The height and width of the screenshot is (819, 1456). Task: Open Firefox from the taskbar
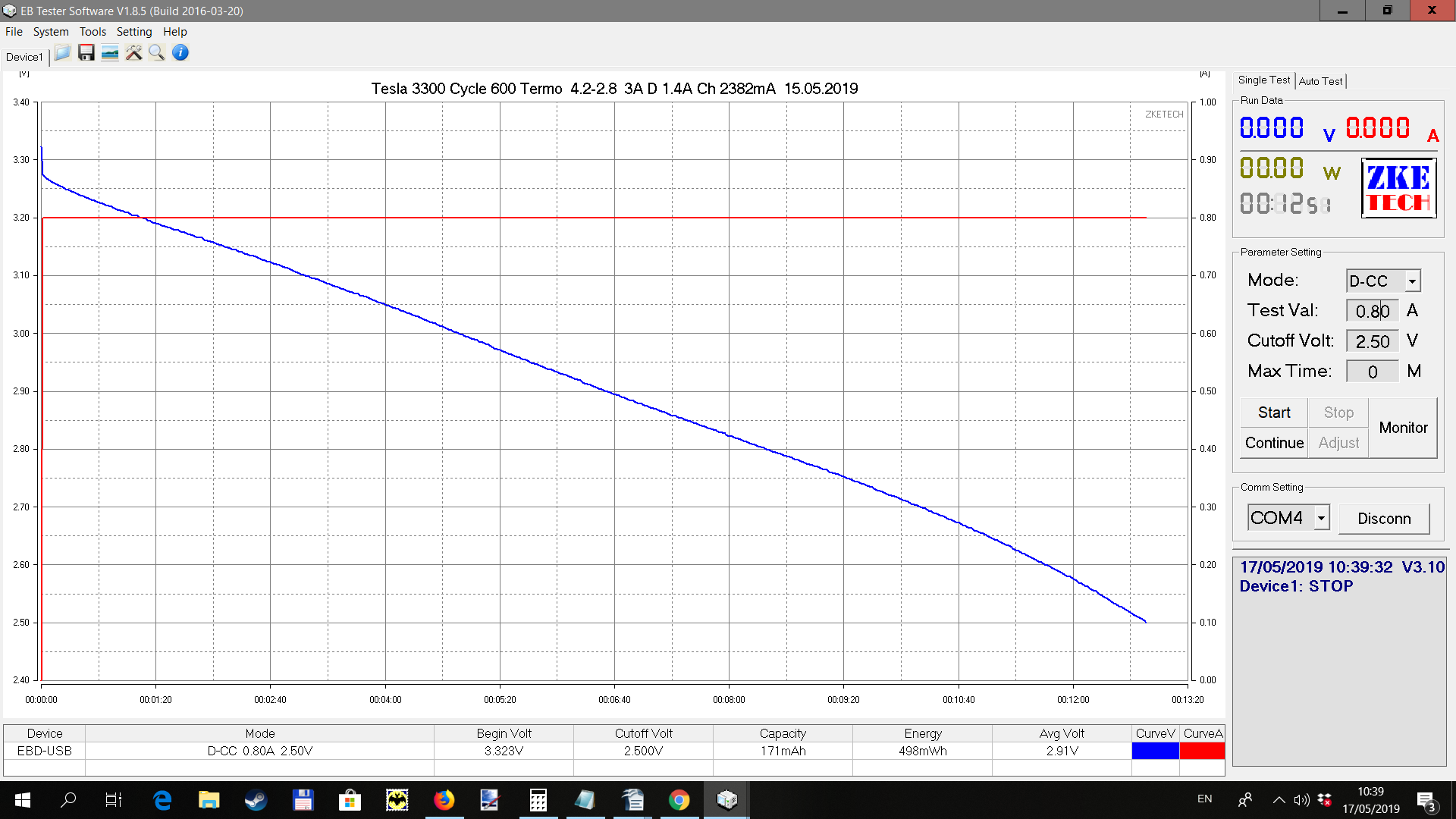pos(444,799)
